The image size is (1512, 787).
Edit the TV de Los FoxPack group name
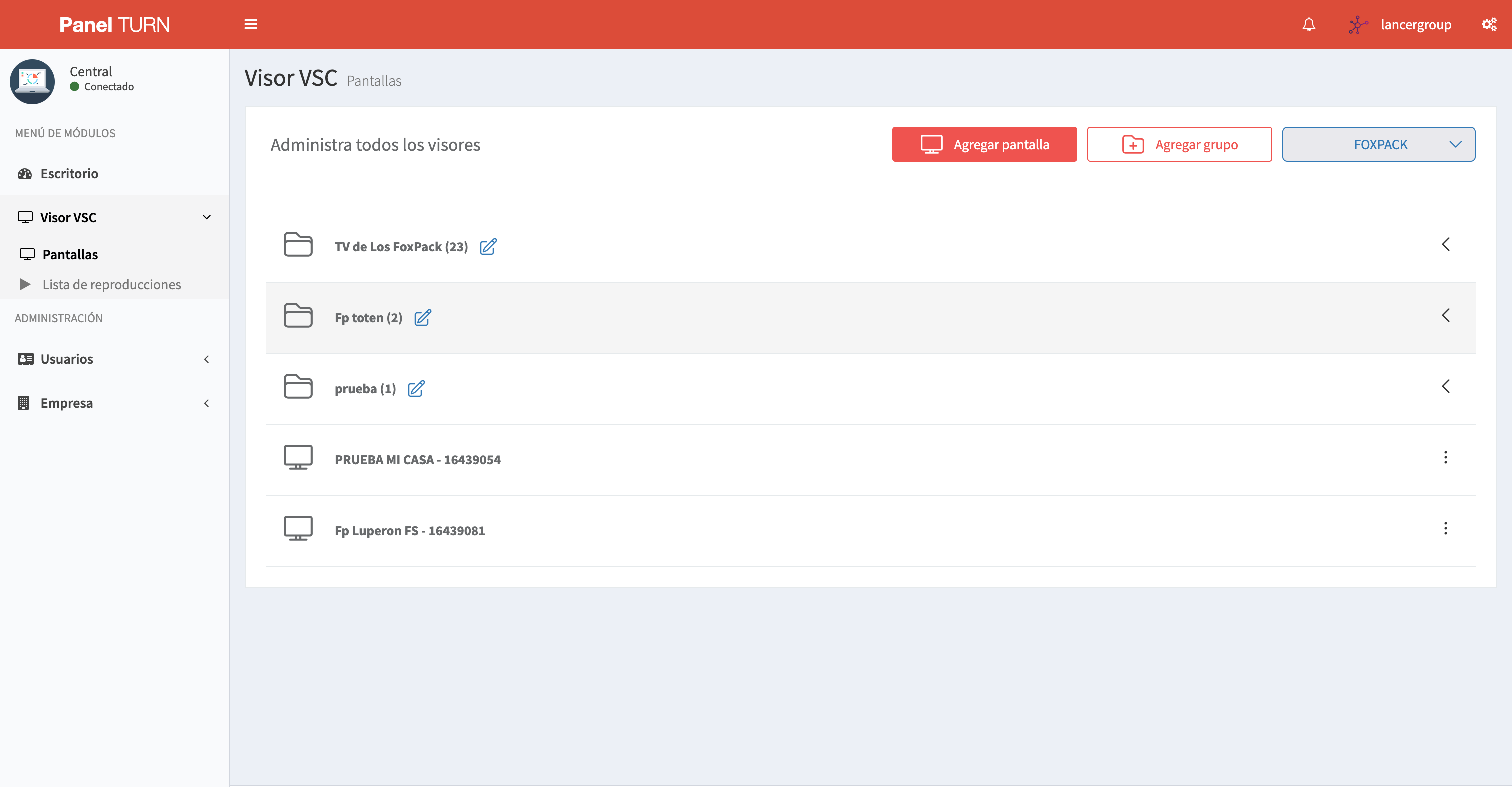(488, 247)
